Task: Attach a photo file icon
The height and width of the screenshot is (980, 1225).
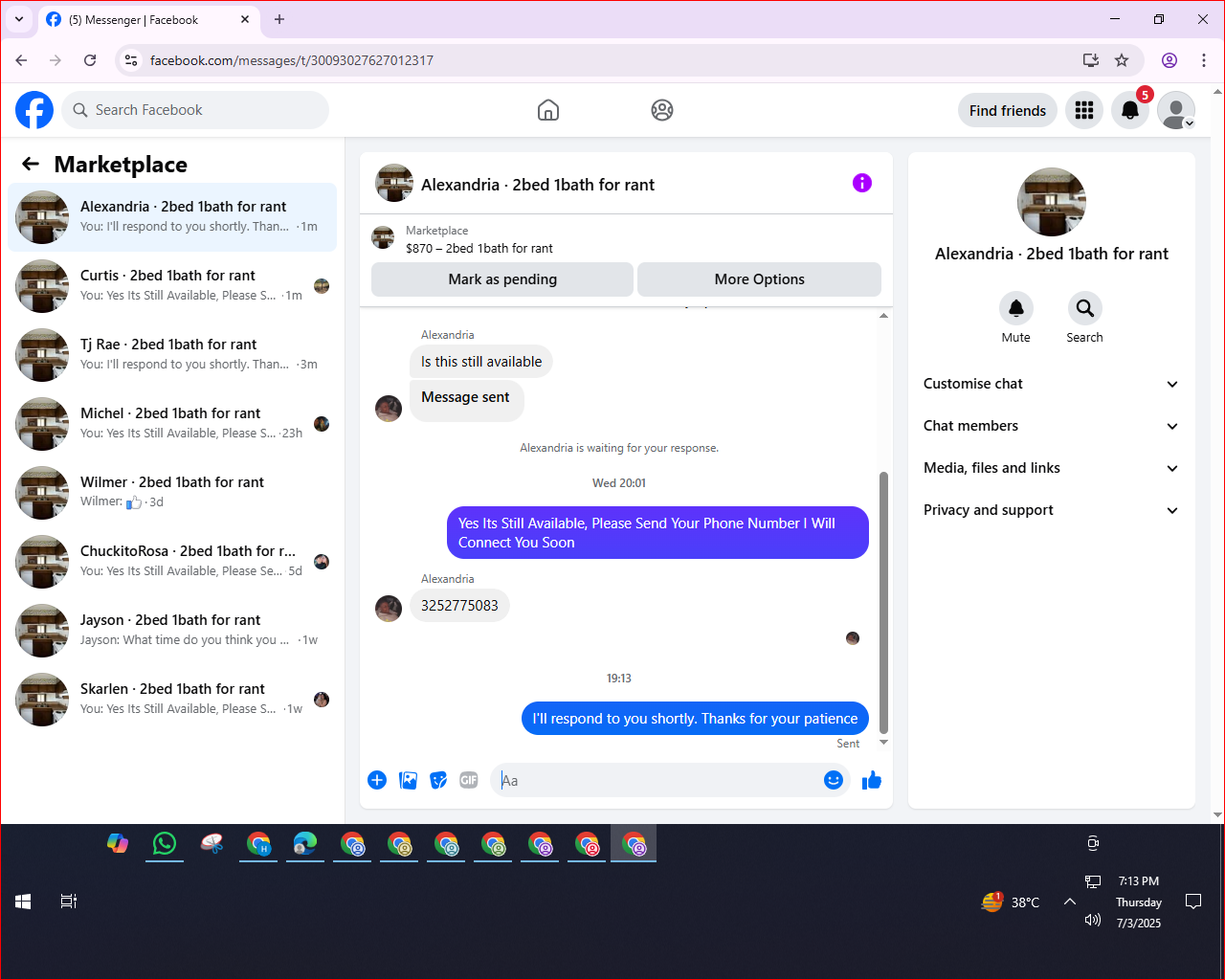Action: click(x=408, y=780)
